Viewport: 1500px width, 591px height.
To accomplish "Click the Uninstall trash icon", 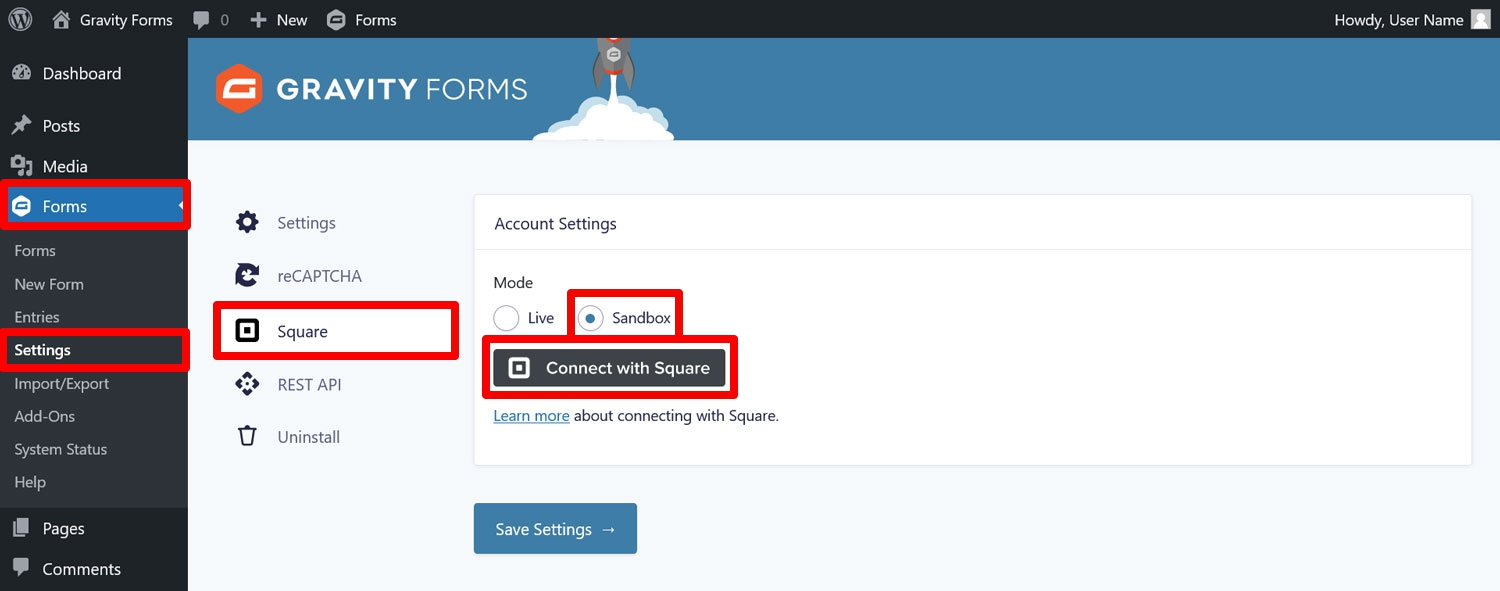I will click(247, 437).
